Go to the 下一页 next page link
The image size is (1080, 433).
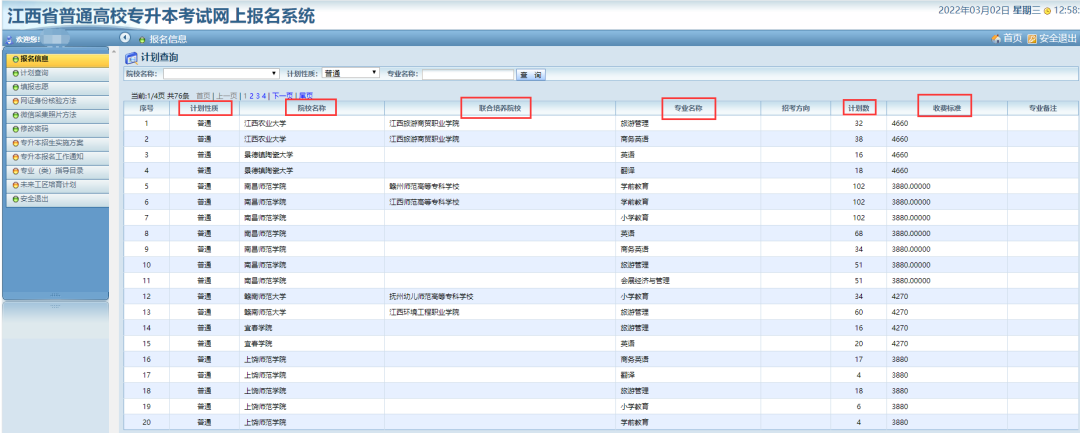[283, 95]
